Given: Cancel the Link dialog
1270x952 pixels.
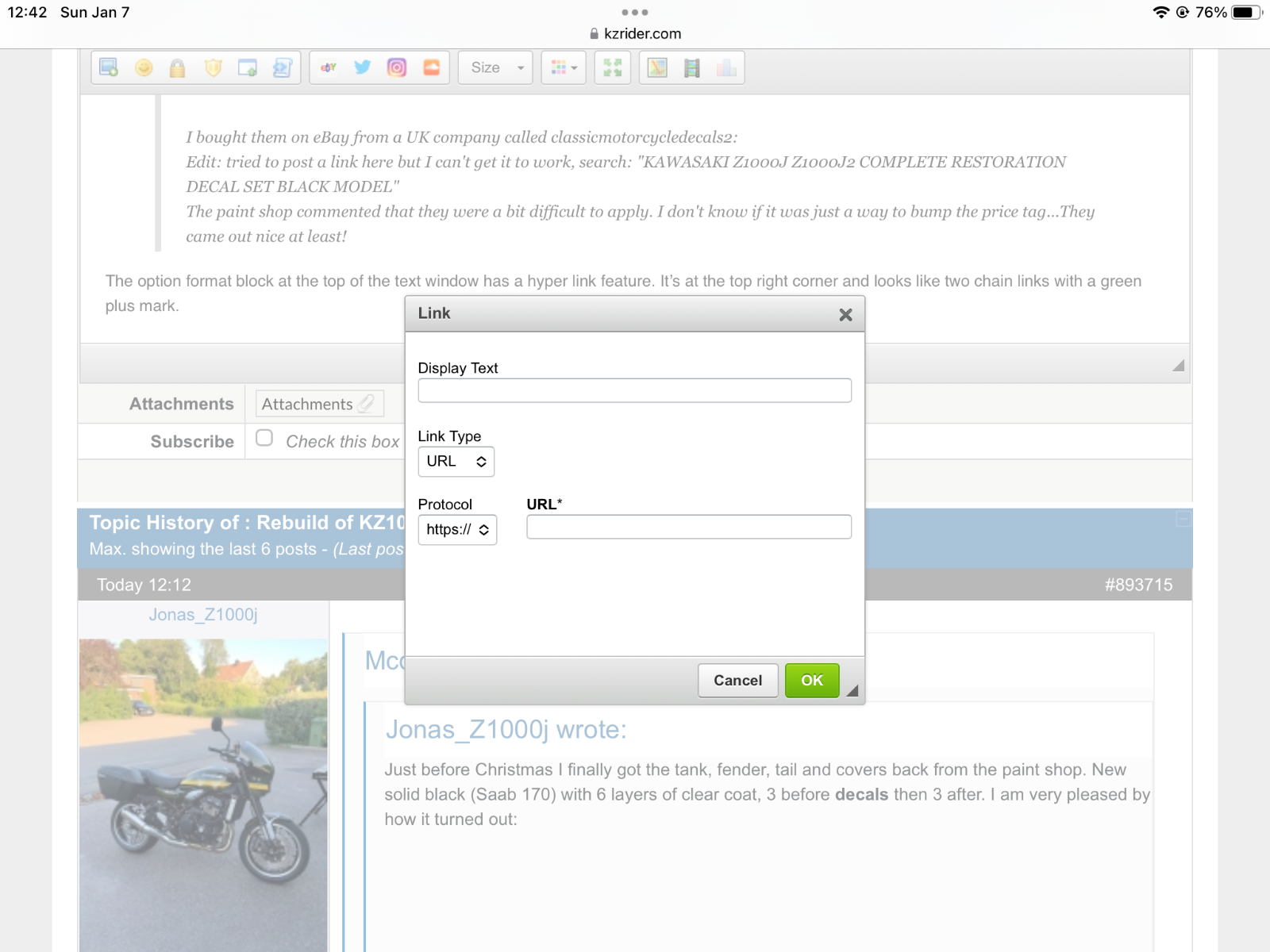Looking at the screenshot, I should tap(737, 681).
